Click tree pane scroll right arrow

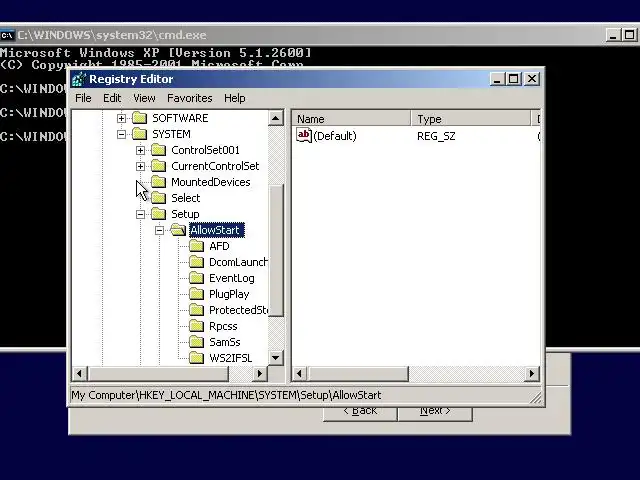click(260, 373)
